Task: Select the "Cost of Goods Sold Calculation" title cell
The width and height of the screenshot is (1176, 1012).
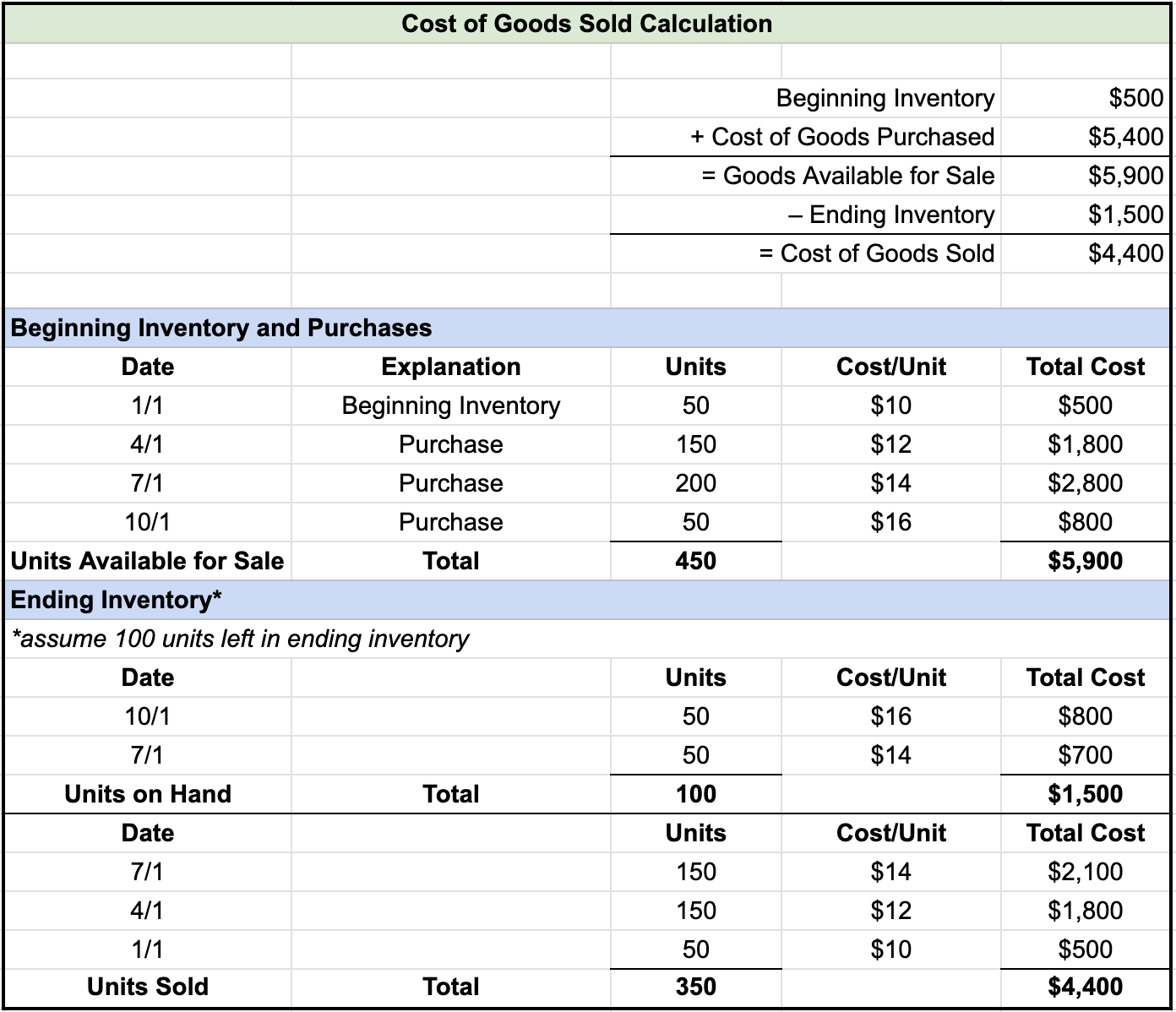Action: [x=587, y=24]
